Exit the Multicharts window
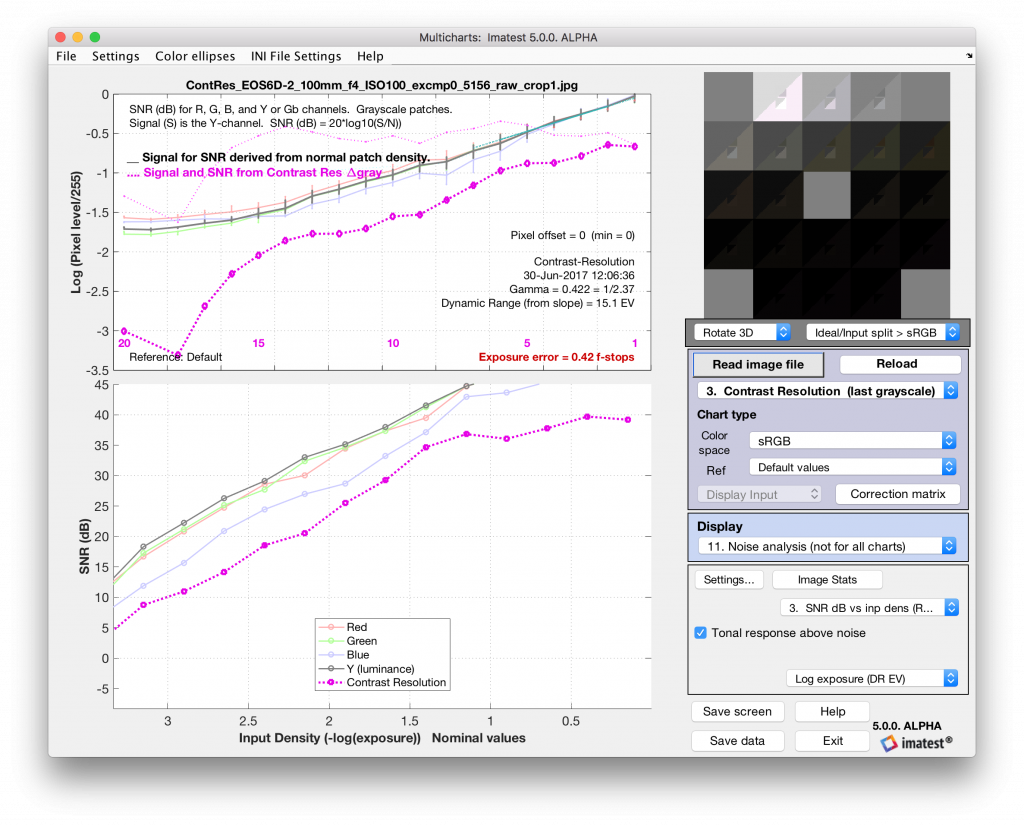Viewport: 1024px width, 826px height. pos(832,741)
